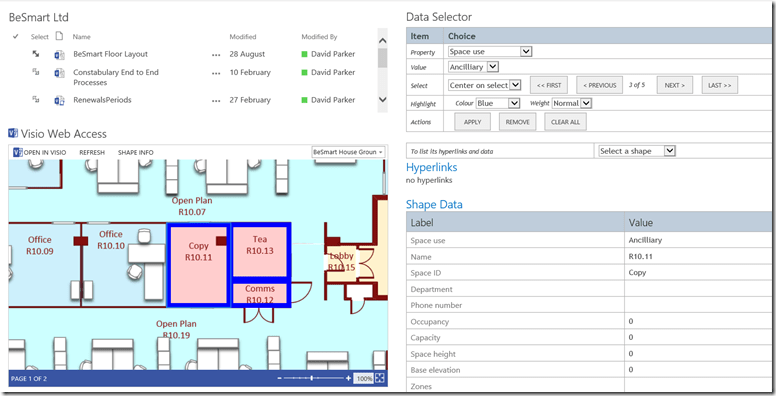This screenshot has width=776, height=396.
Task: Click the Select column header in the list
Action: point(39,37)
